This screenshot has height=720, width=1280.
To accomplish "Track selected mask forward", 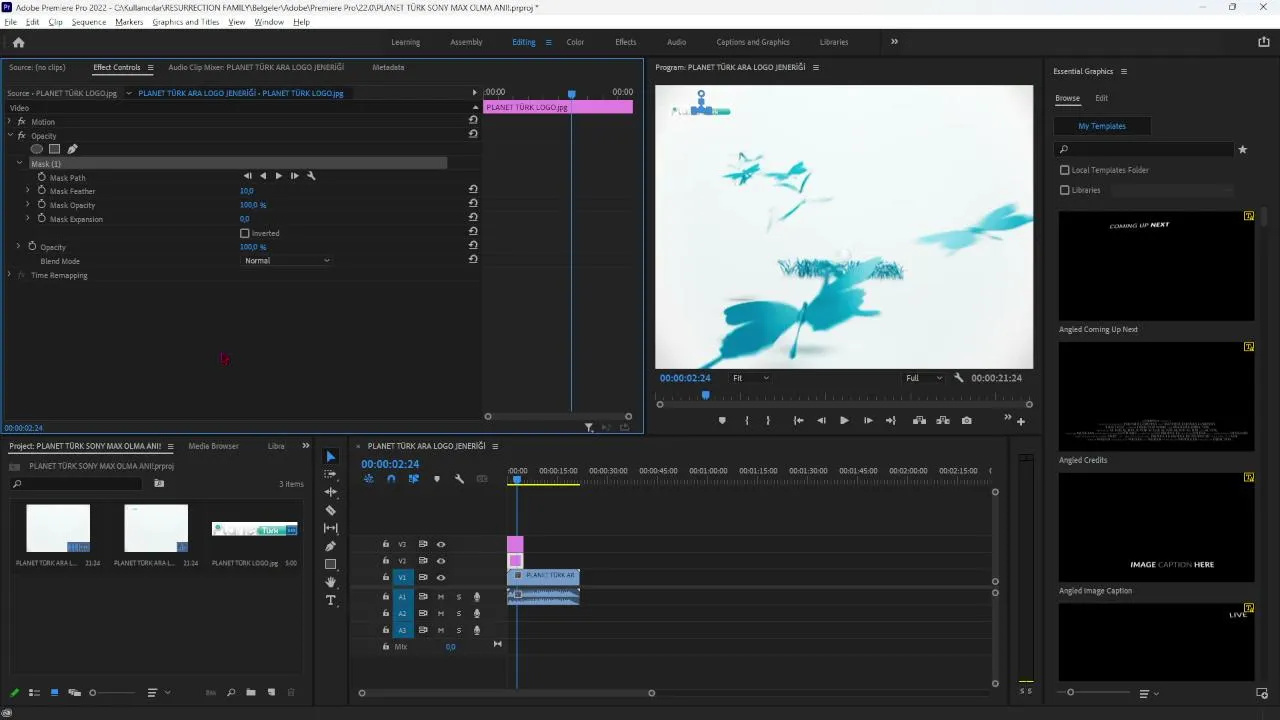I will [x=279, y=176].
